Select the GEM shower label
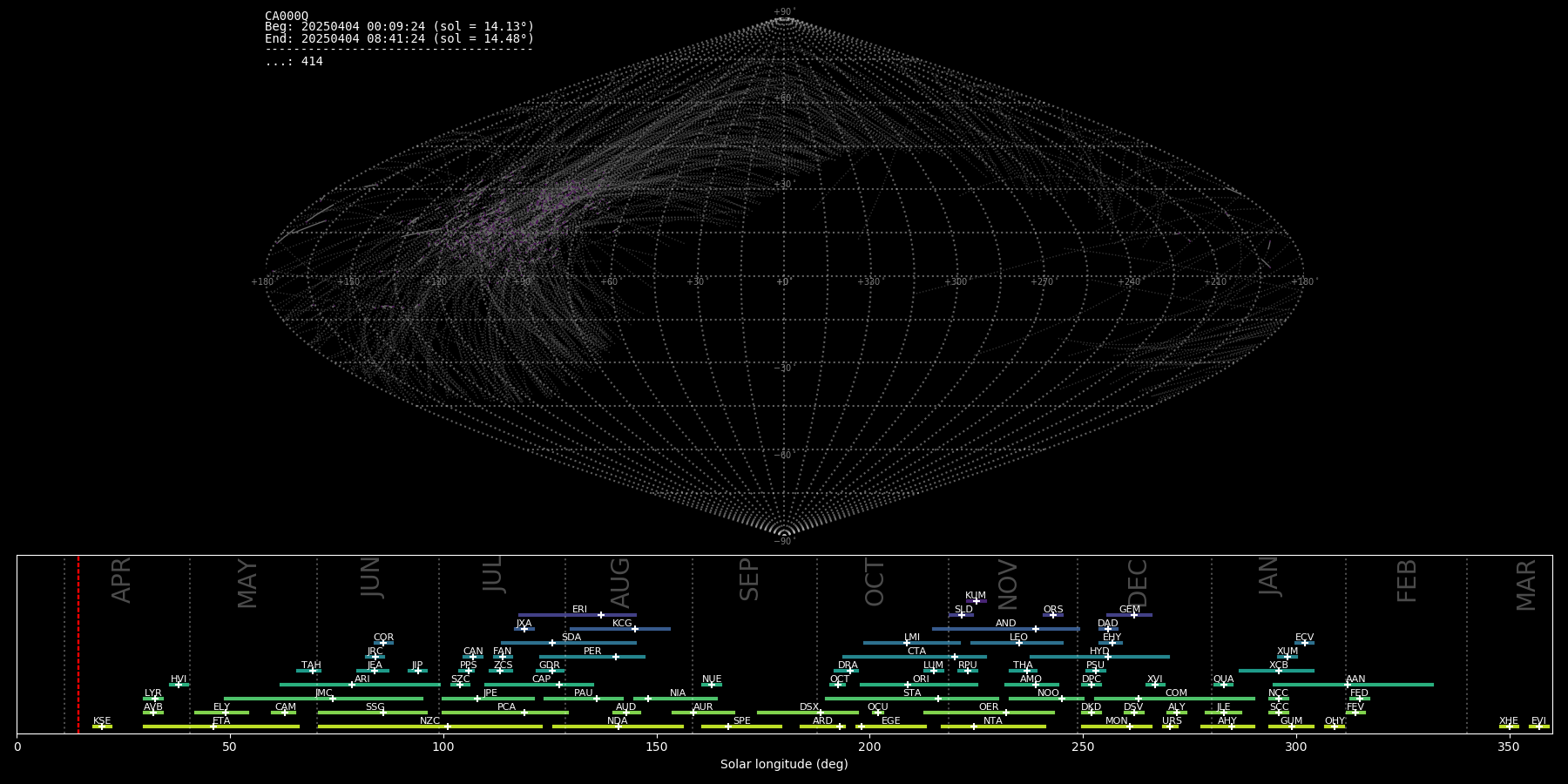This screenshot has width=1568, height=784. click(1130, 610)
